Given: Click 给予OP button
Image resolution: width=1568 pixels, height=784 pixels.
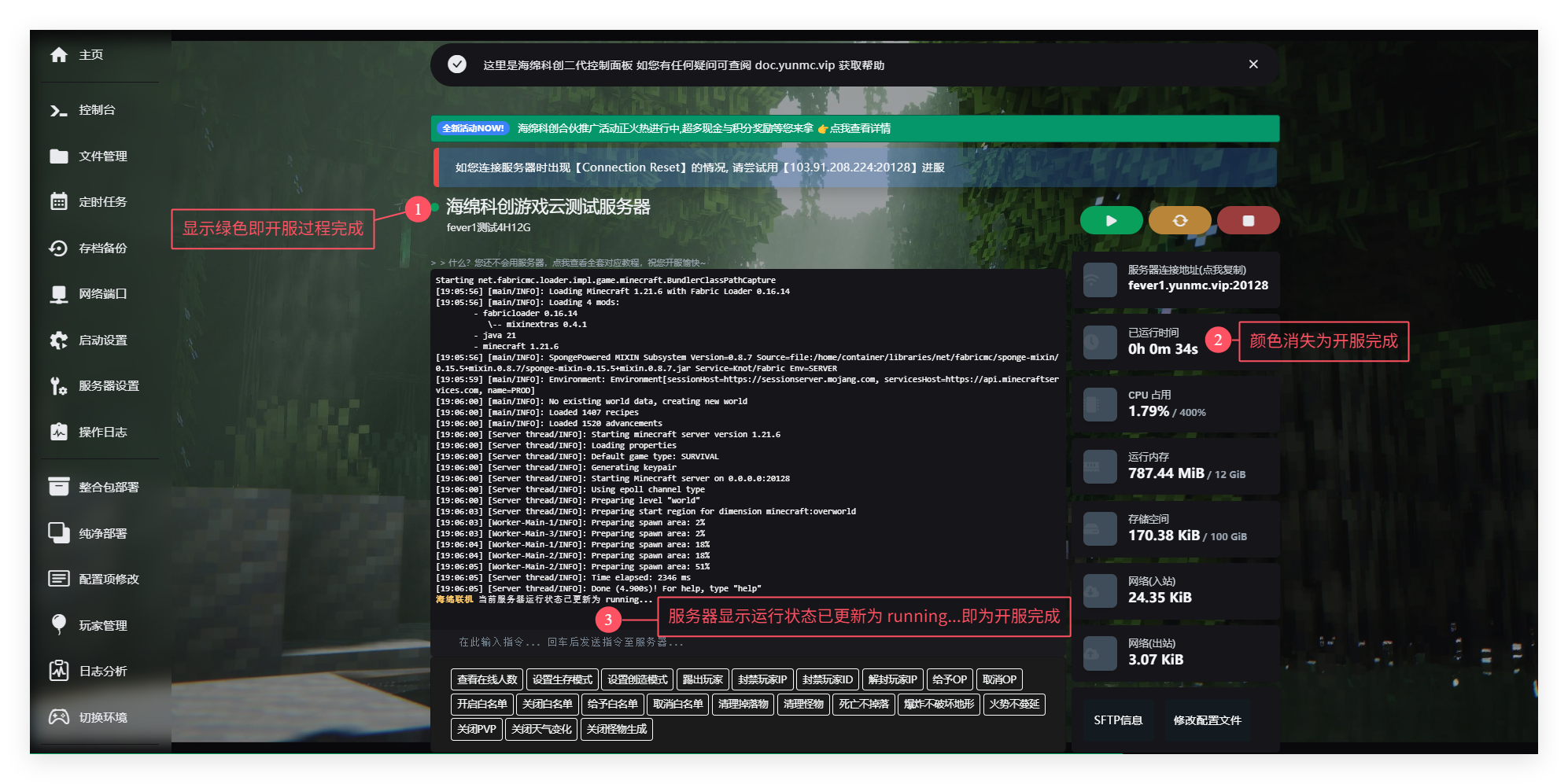Looking at the screenshot, I should pos(950,680).
